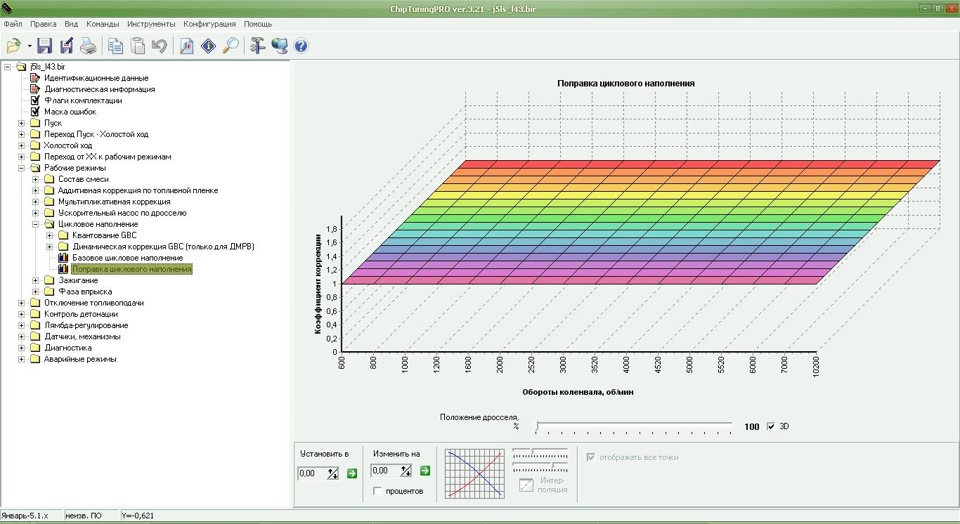
Task: Click the lower interpolation slider
Action: [540, 466]
